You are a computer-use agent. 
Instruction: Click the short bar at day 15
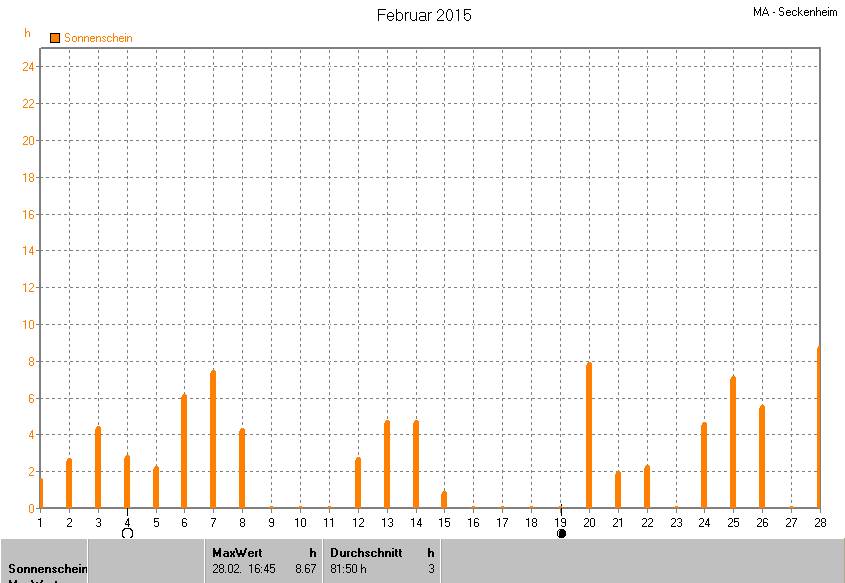pyautogui.click(x=444, y=499)
